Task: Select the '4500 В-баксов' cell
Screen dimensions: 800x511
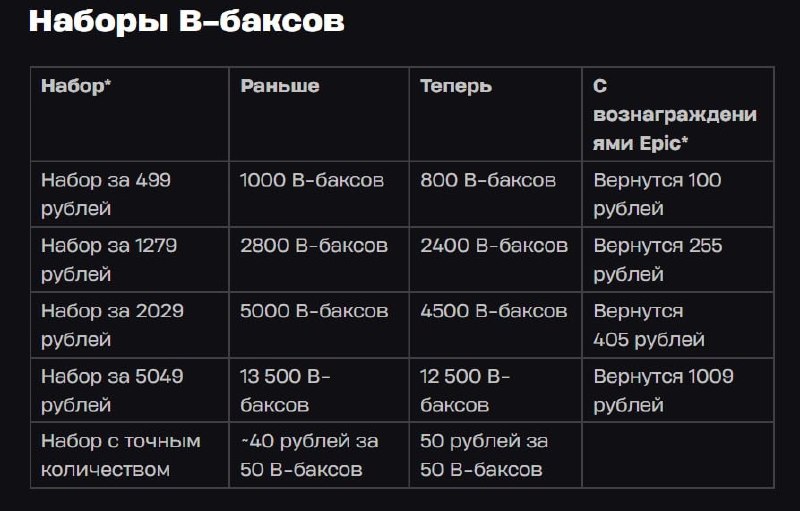Action: click(x=494, y=311)
